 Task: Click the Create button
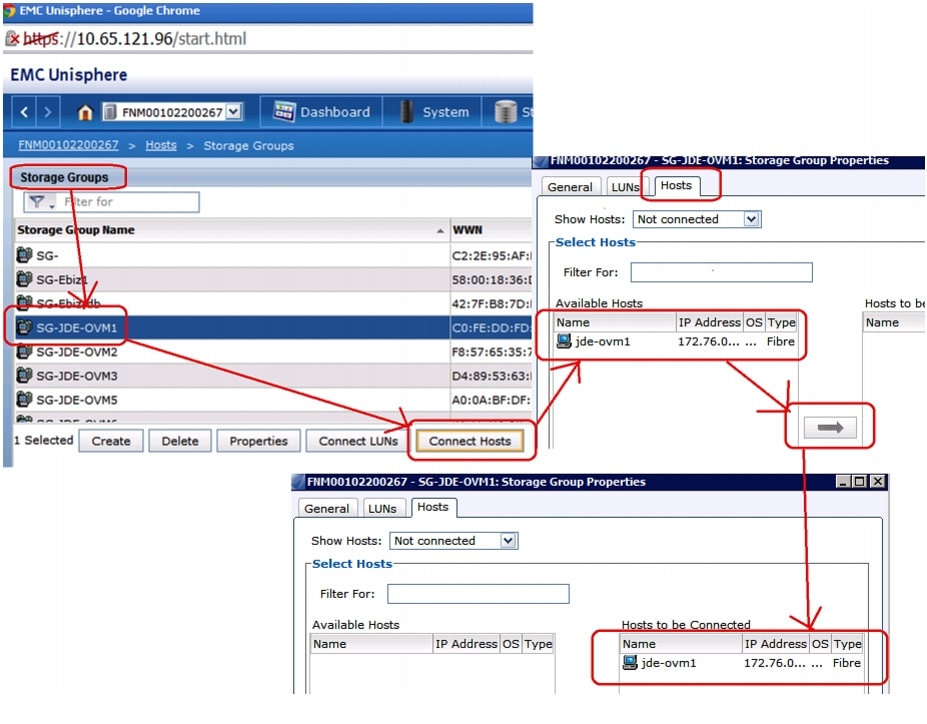click(x=111, y=441)
